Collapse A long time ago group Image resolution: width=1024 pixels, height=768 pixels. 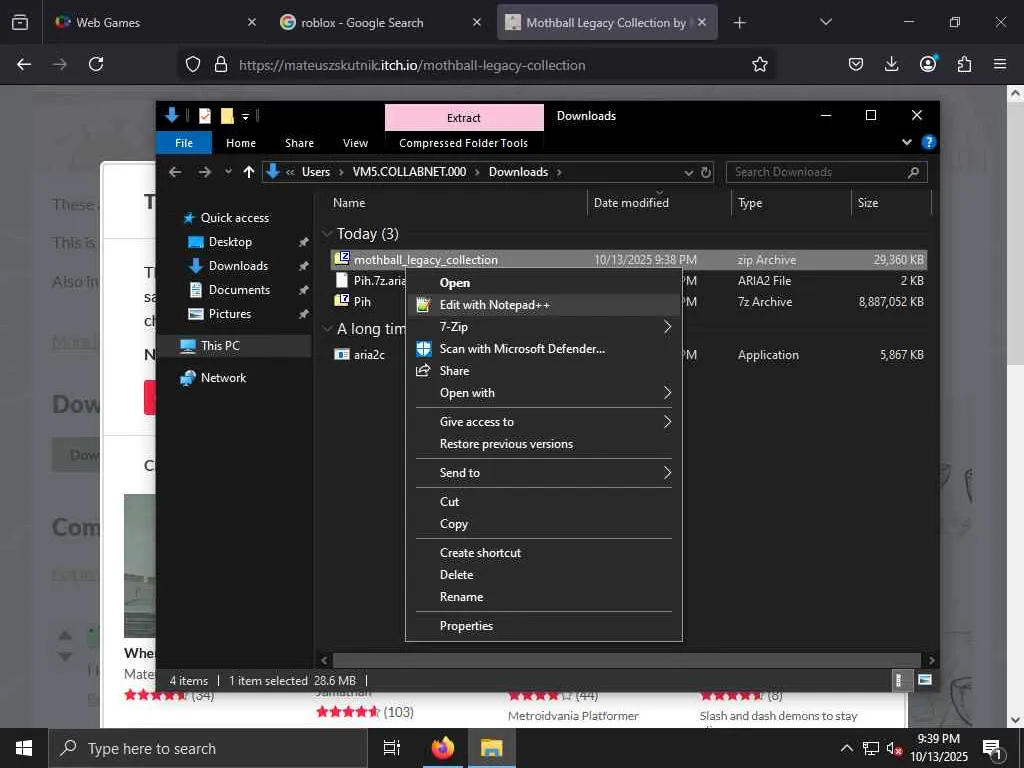327,328
